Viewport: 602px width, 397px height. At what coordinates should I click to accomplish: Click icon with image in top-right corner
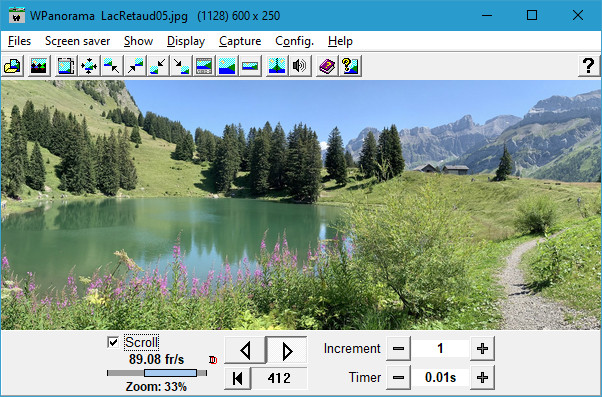[135, 66]
